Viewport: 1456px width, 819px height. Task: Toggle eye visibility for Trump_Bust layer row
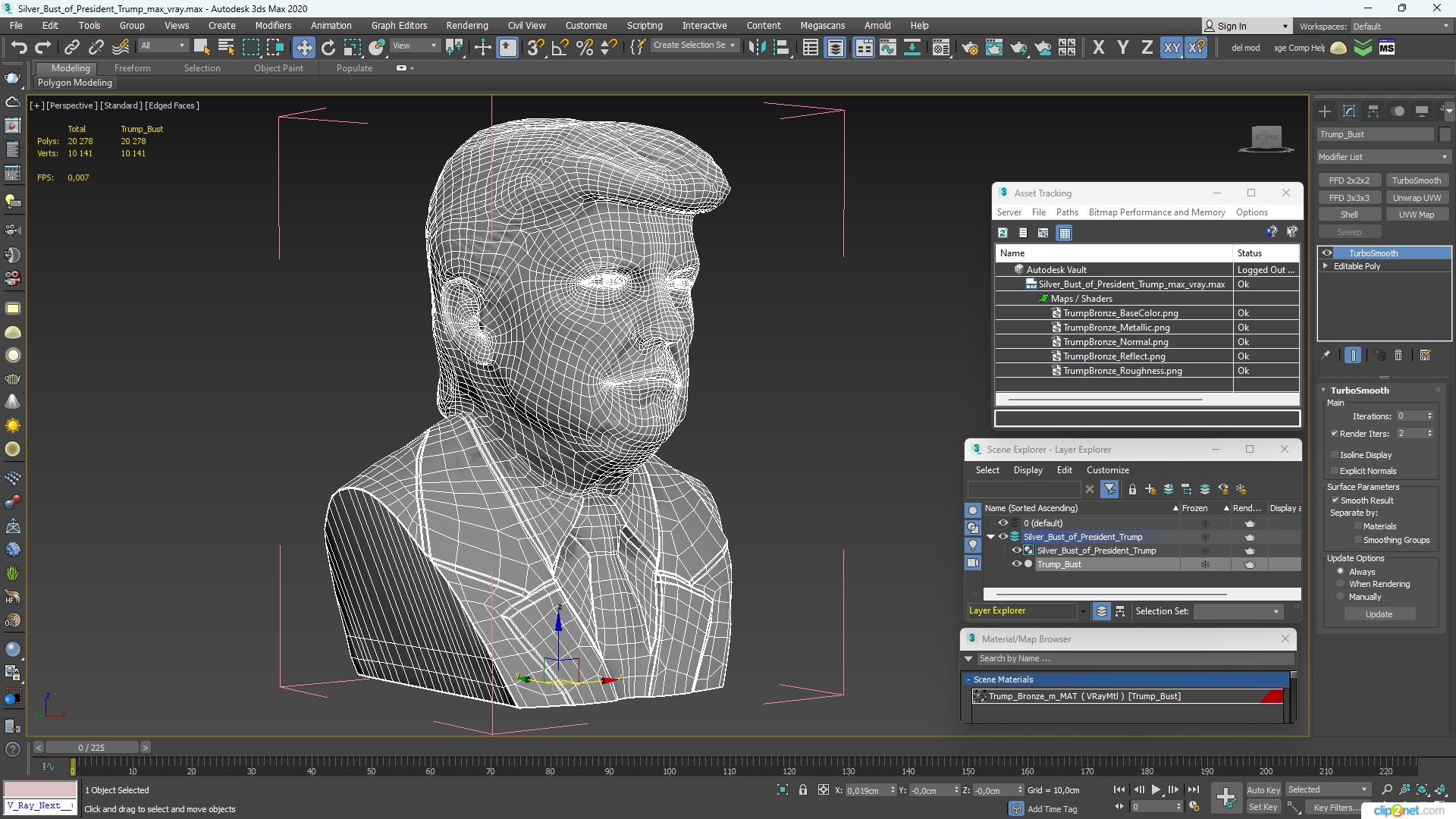click(1017, 564)
